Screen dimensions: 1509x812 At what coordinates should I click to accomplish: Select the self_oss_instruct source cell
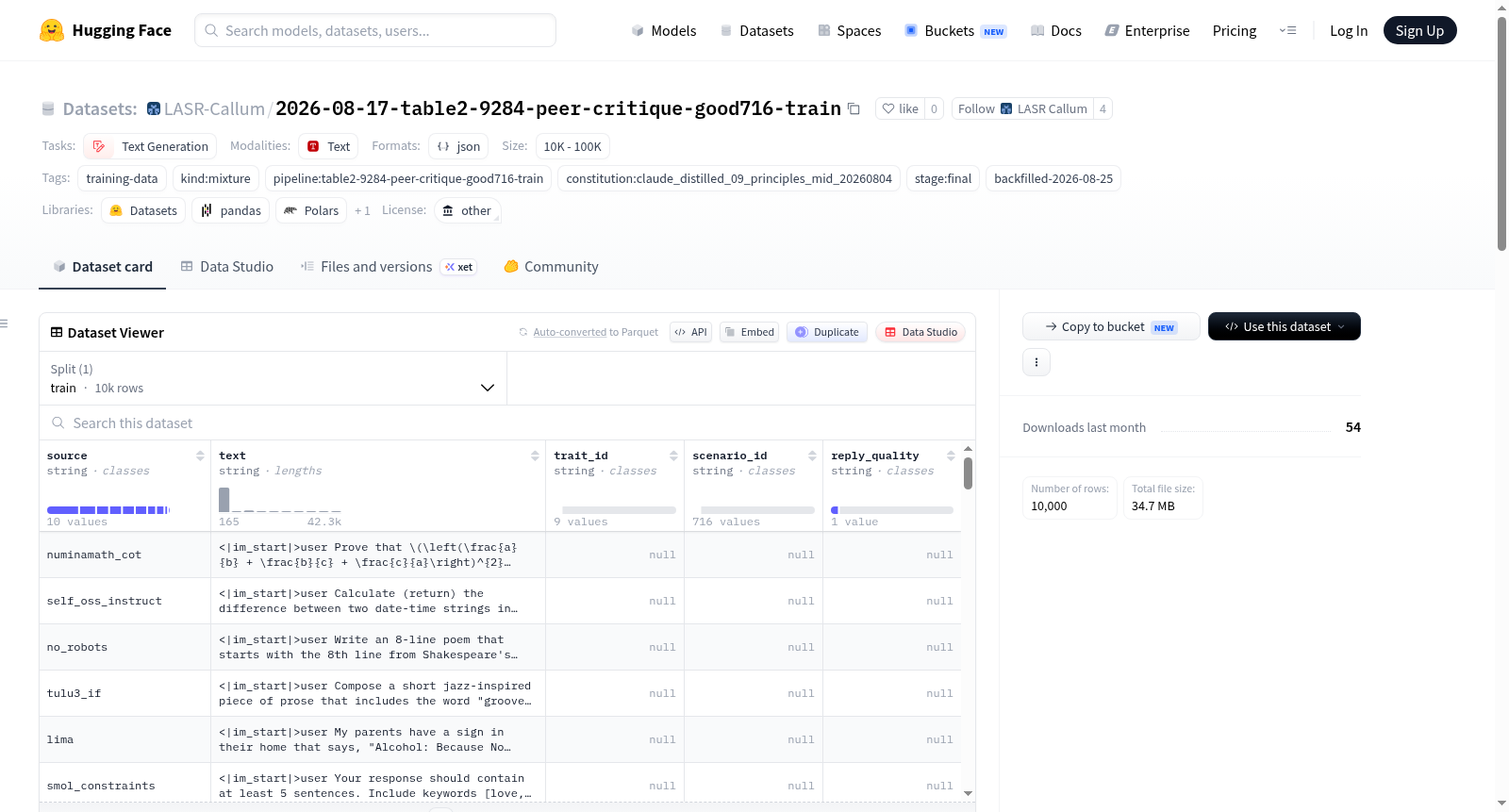(124, 601)
